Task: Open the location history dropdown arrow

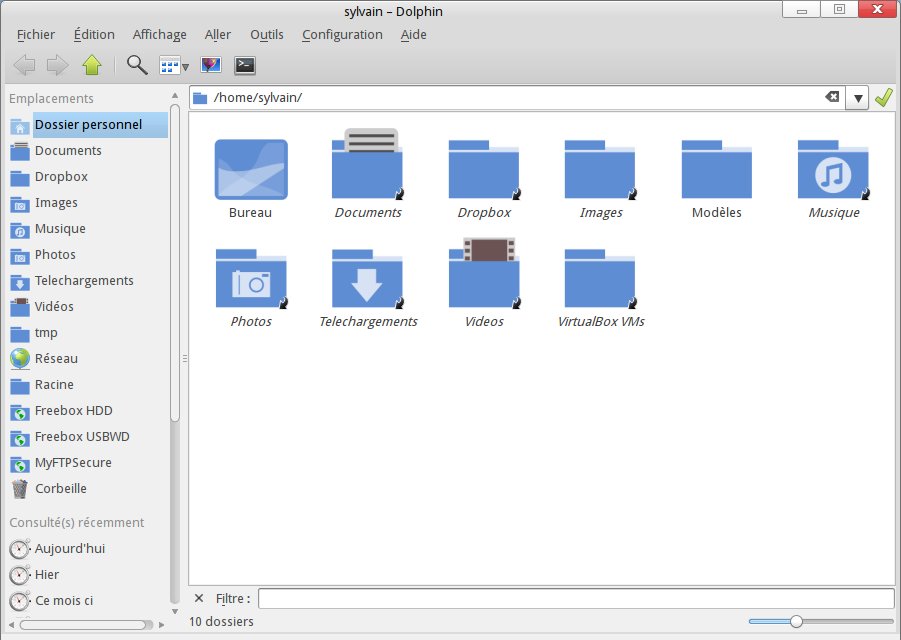Action: click(x=858, y=98)
